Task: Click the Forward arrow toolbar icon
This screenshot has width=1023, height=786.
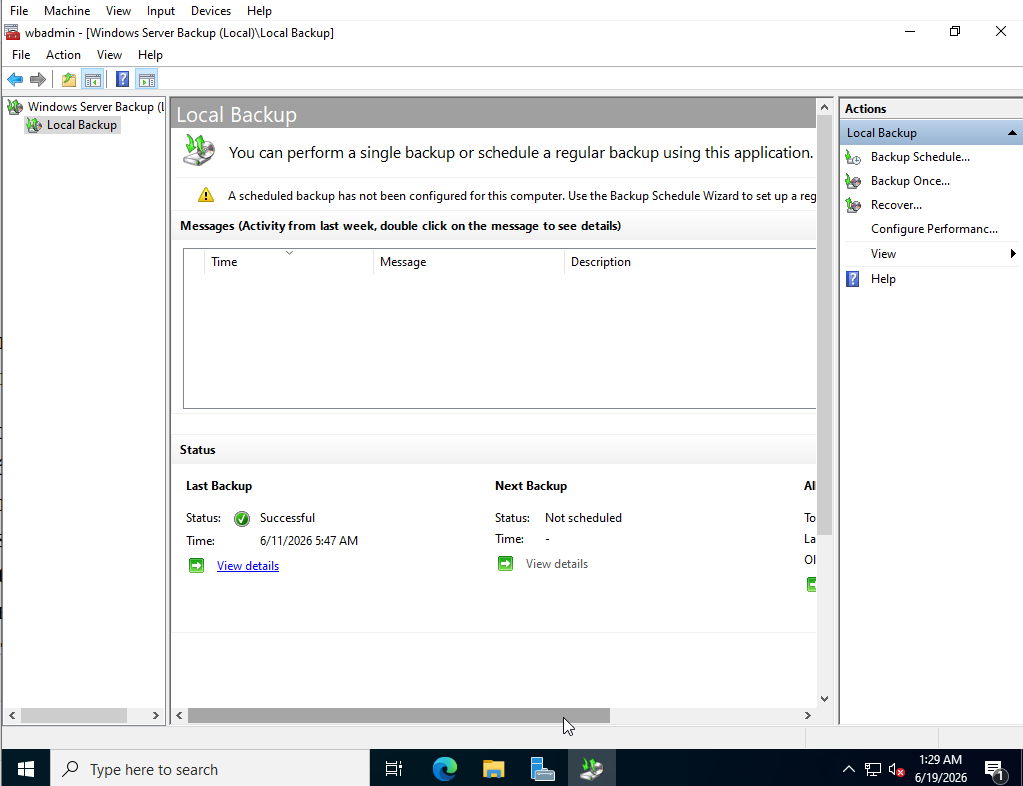Action: click(38, 80)
